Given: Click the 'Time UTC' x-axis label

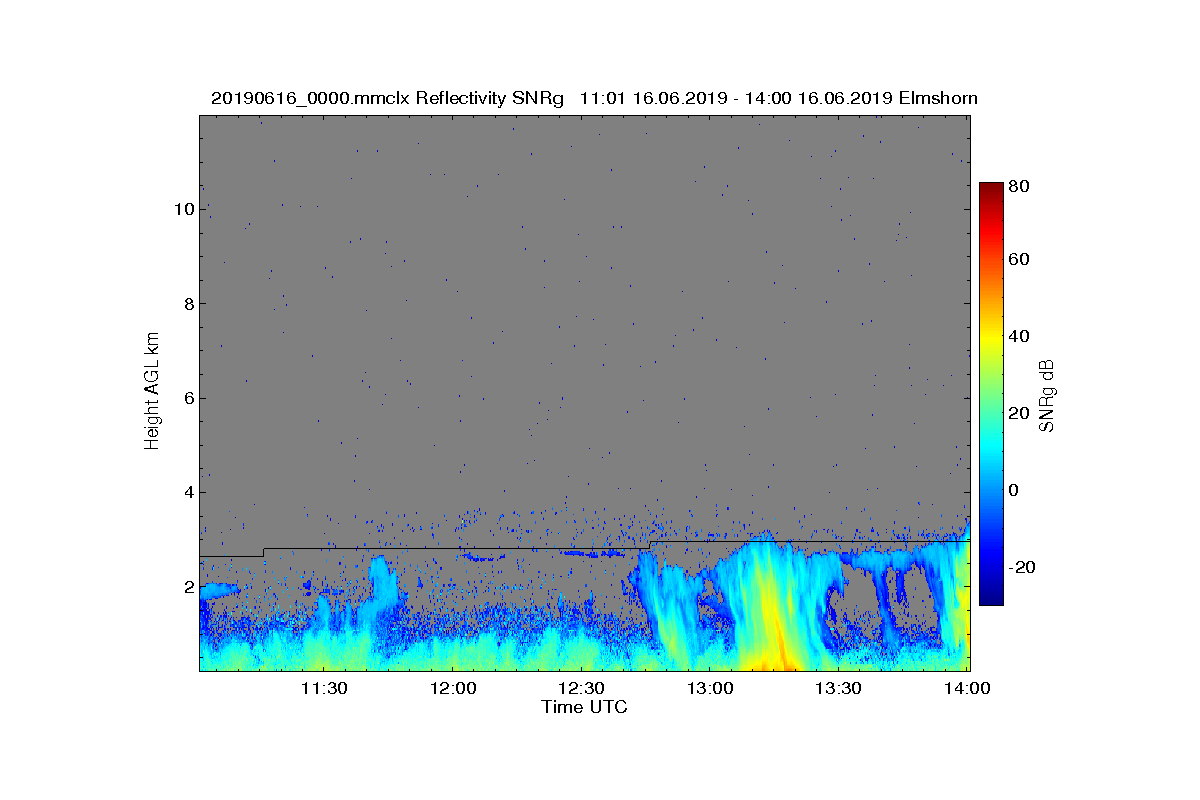Looking at the screenshot, I should [585, 707].
